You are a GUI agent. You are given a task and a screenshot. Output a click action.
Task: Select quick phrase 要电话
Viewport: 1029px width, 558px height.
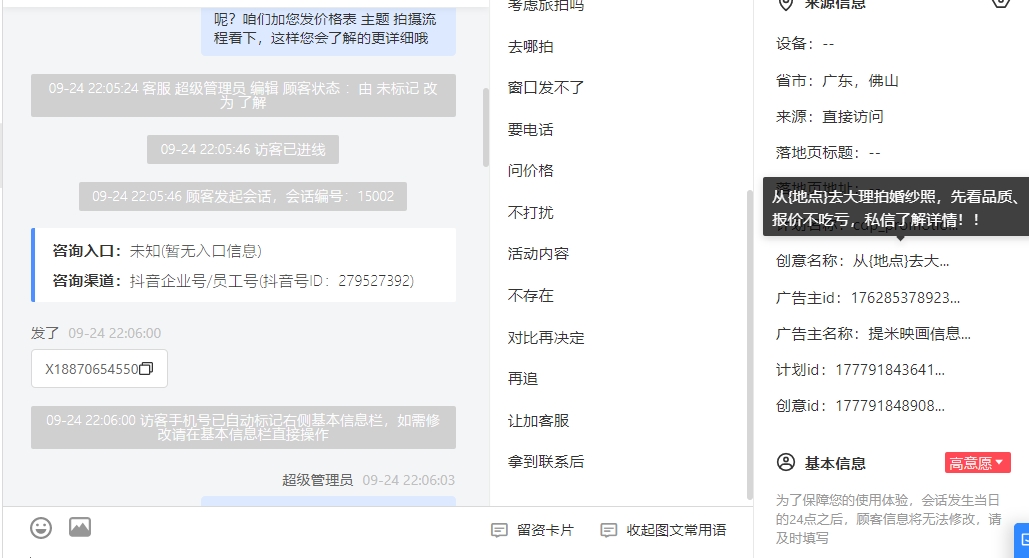(x=530, y=130)
